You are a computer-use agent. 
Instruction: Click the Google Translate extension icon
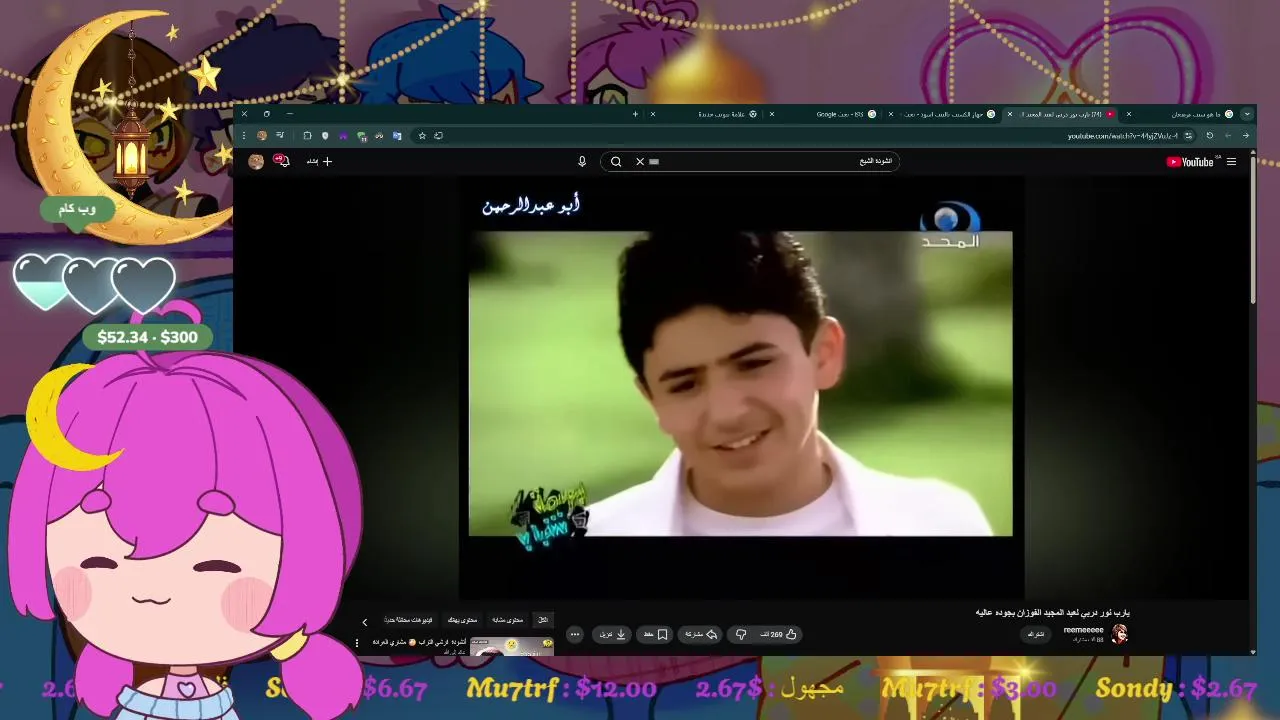397,135
